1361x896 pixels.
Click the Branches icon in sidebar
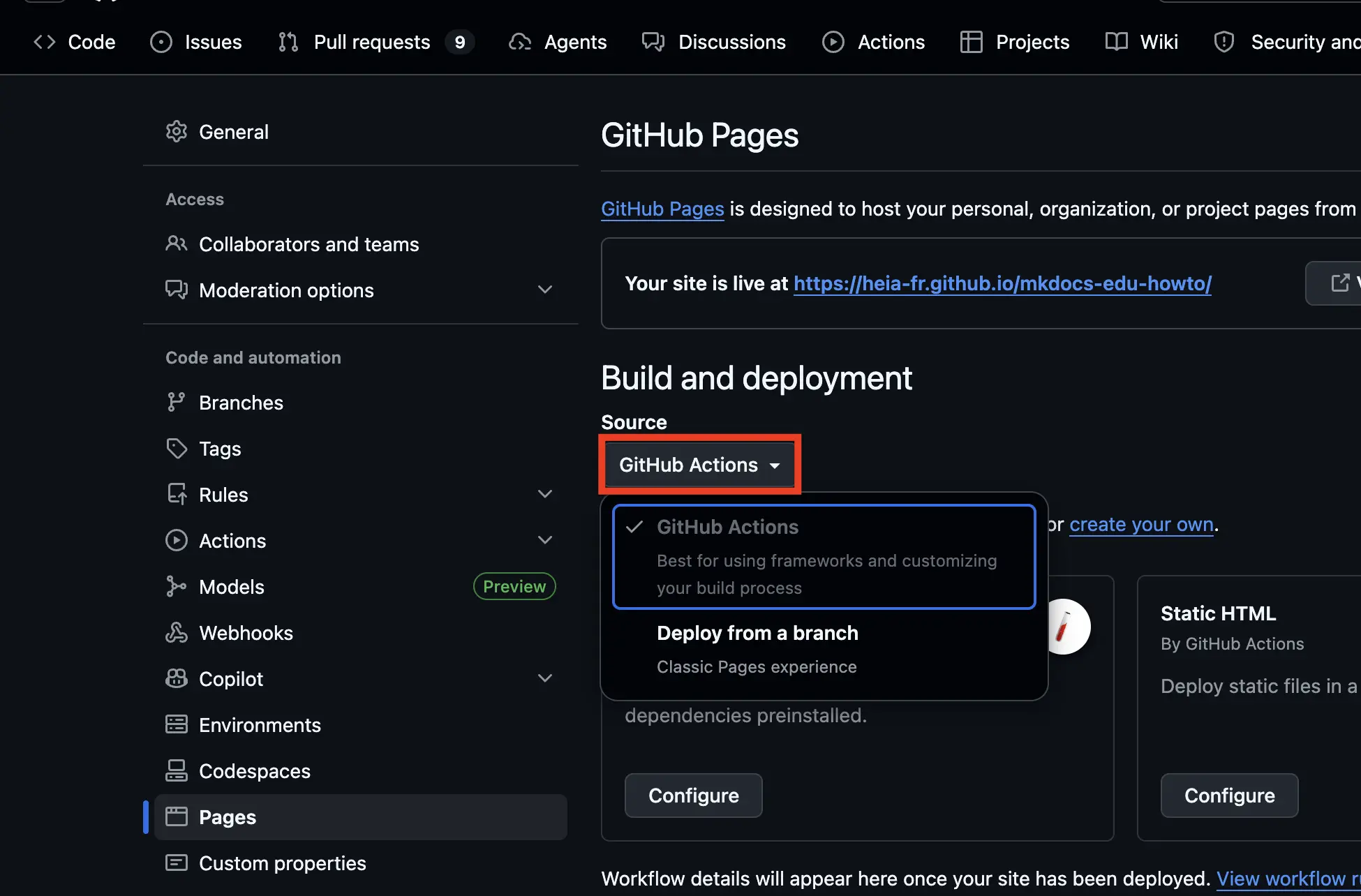(176, 403)
